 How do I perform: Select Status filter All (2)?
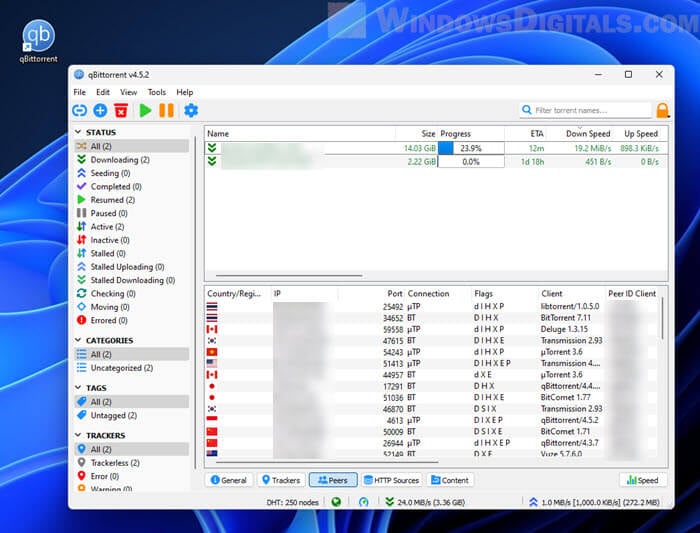(132, 146)
